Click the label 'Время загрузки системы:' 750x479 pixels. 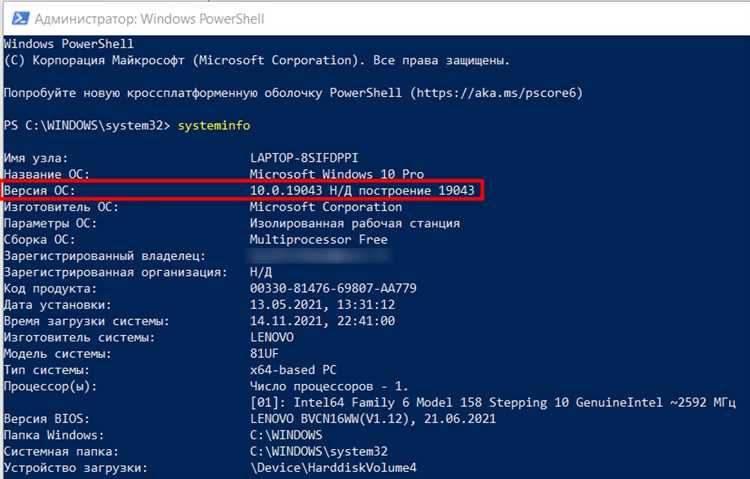click(x=86, y=321)
